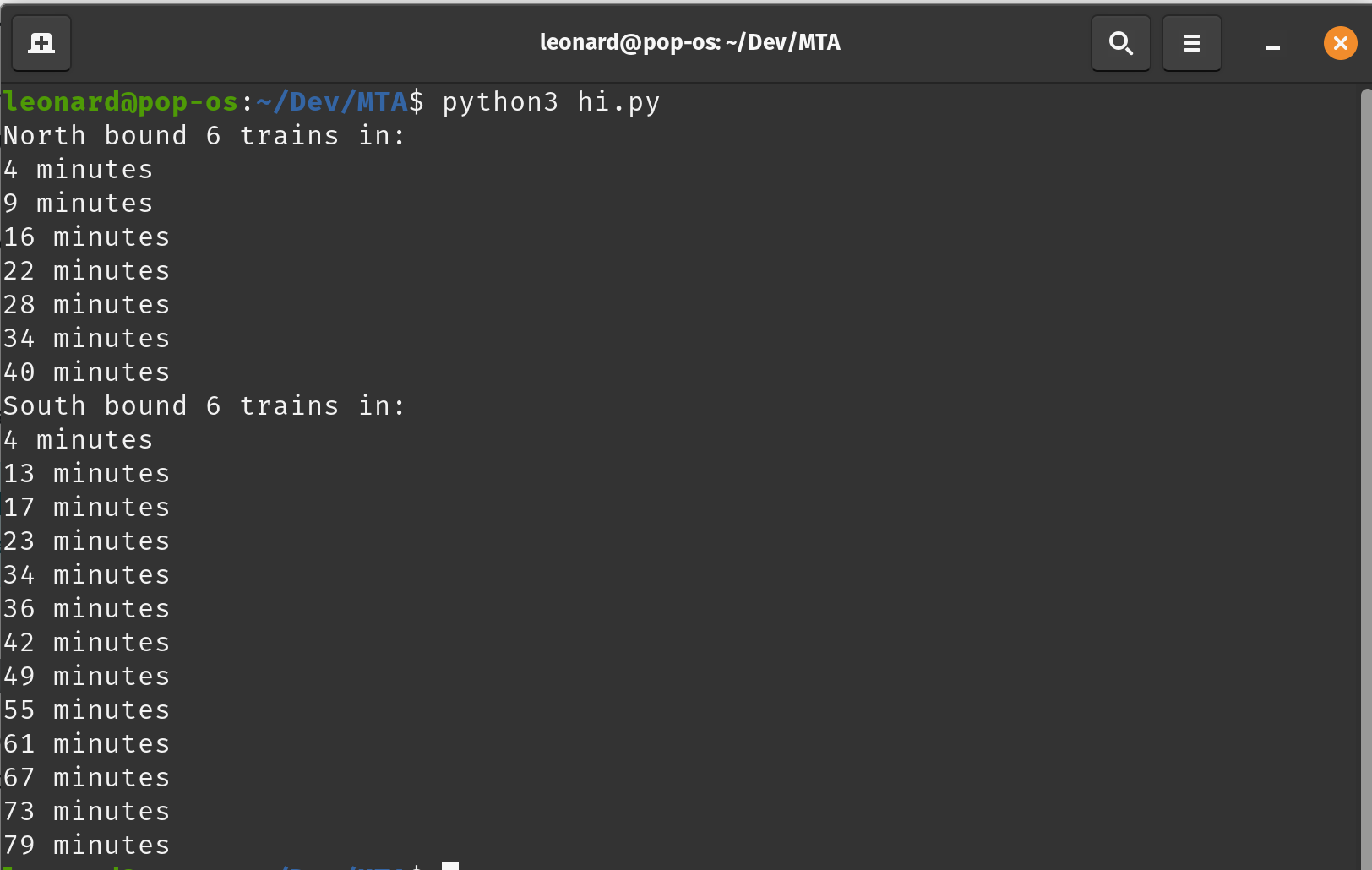
Task: Open the hamburger menu
Action: [1192, 43]
